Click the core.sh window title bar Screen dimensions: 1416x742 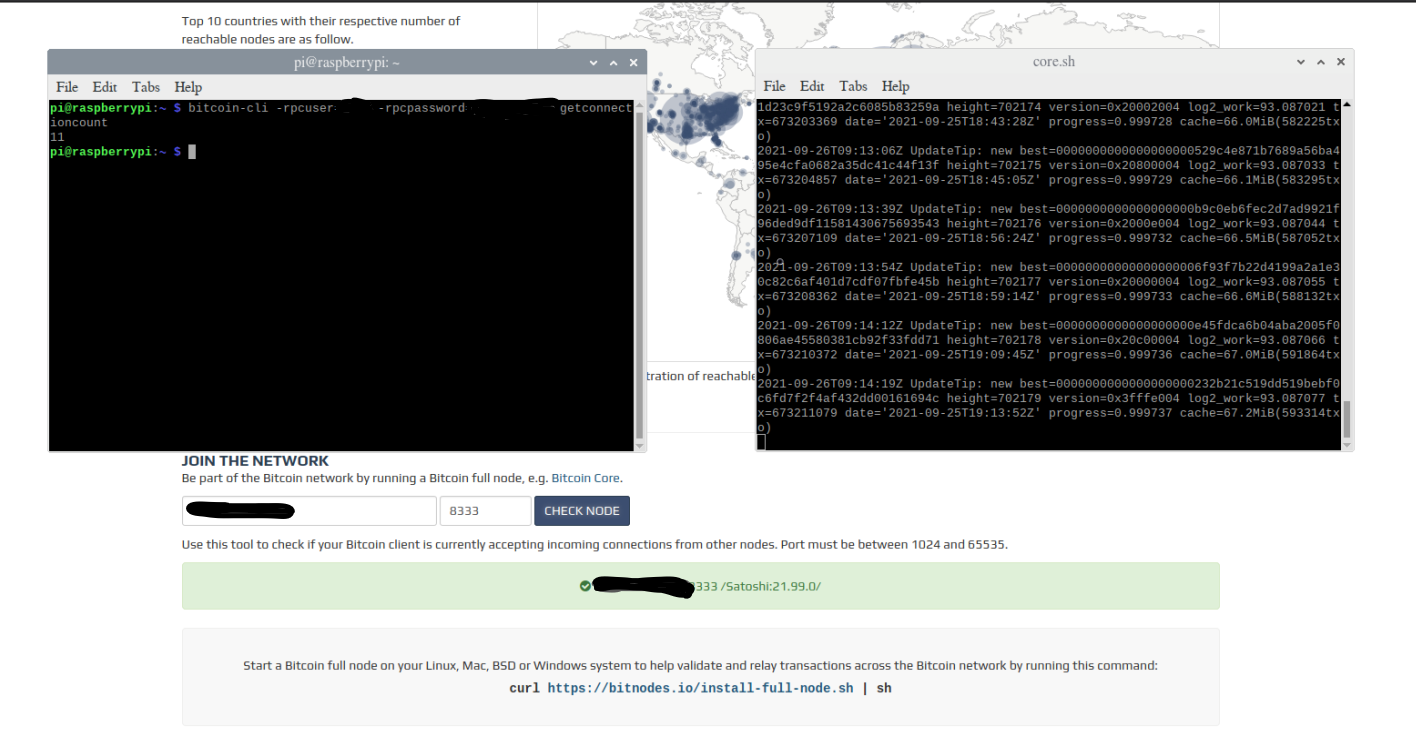point(1054,62)
